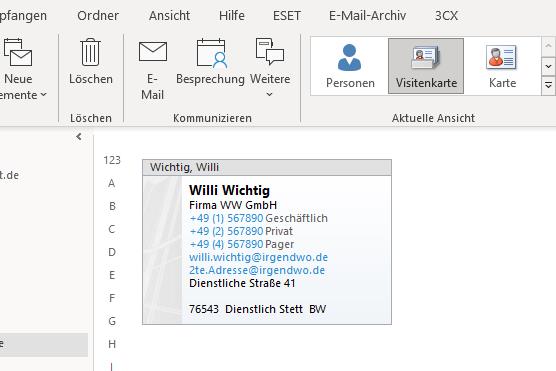Viewport: 556px width, 371px height.
Task: Jump to contacts starting with A
Action: 112,183
